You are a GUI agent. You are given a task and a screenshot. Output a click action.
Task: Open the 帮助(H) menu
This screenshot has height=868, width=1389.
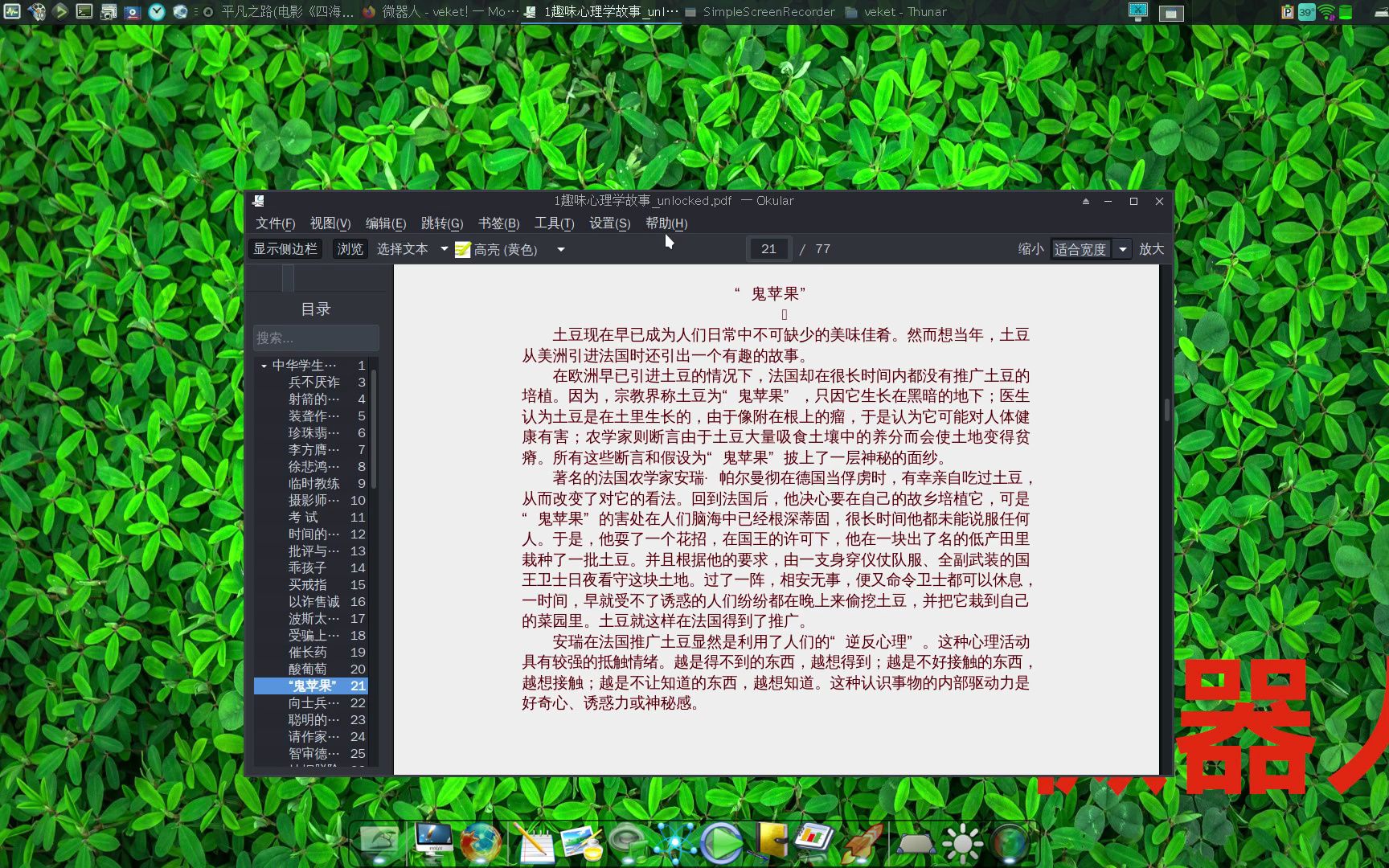pos(666,223)
